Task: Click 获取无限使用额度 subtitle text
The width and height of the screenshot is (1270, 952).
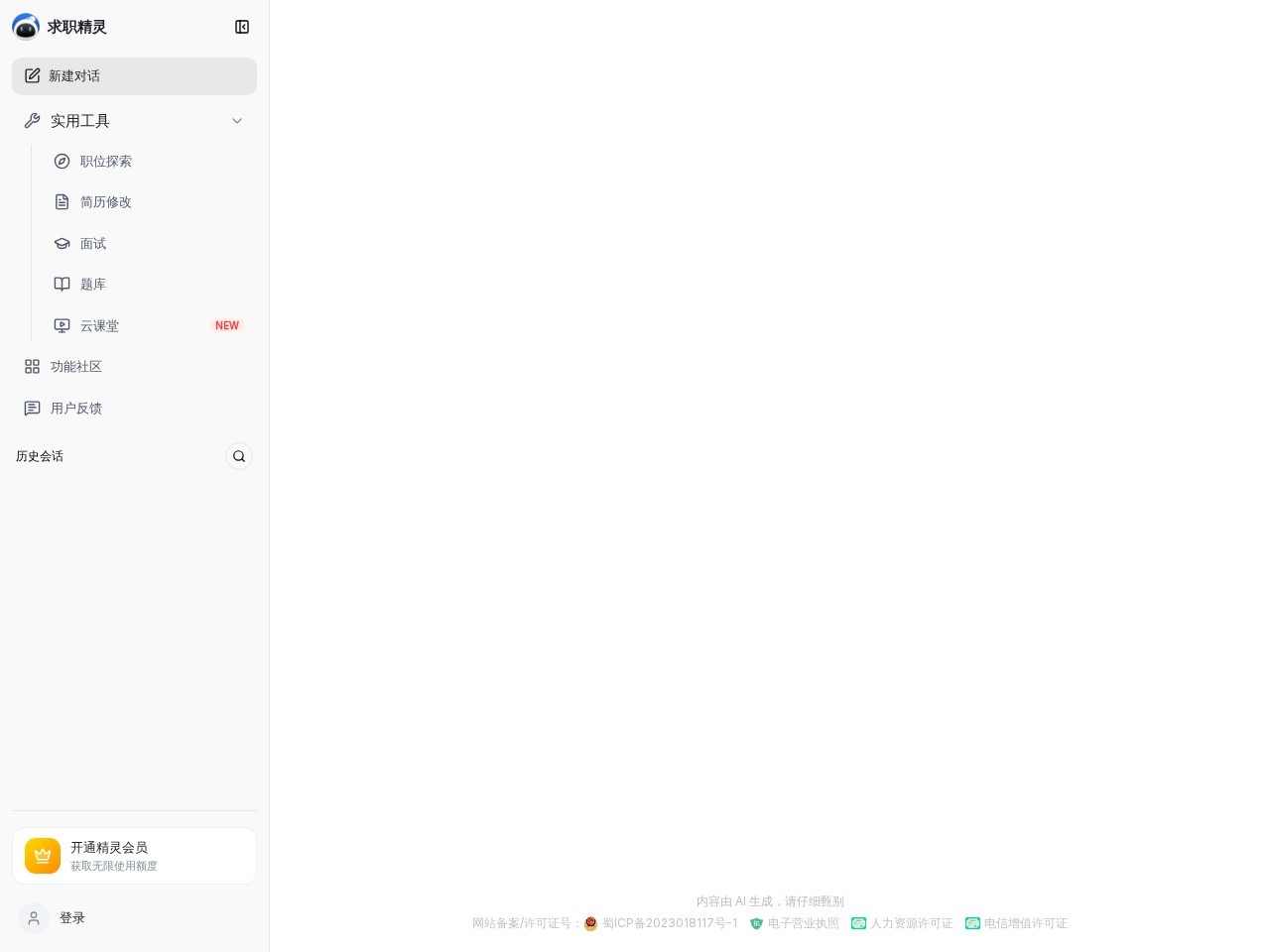Action: tap(114, 866)
